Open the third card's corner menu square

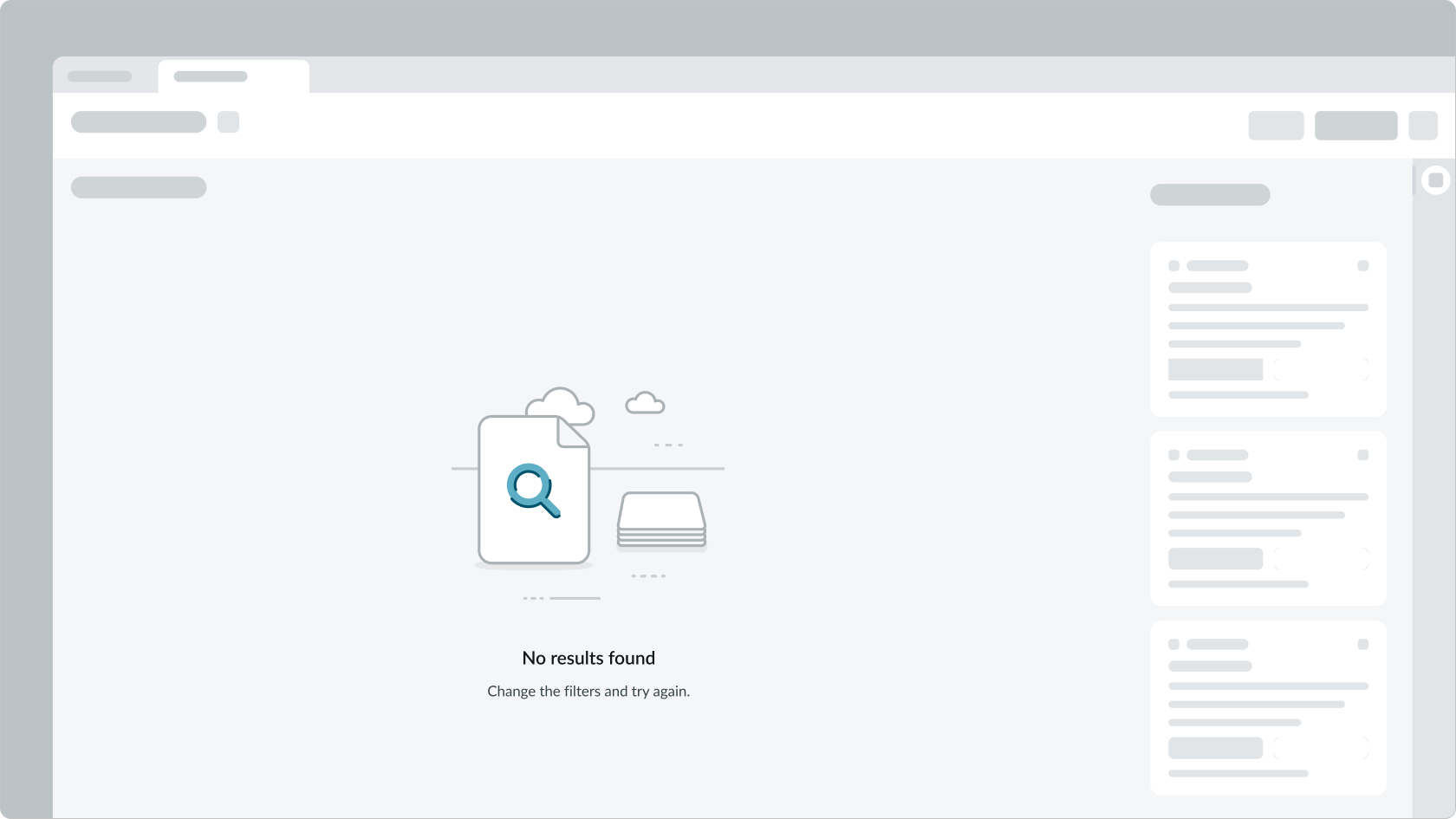tap(1363, 645)
